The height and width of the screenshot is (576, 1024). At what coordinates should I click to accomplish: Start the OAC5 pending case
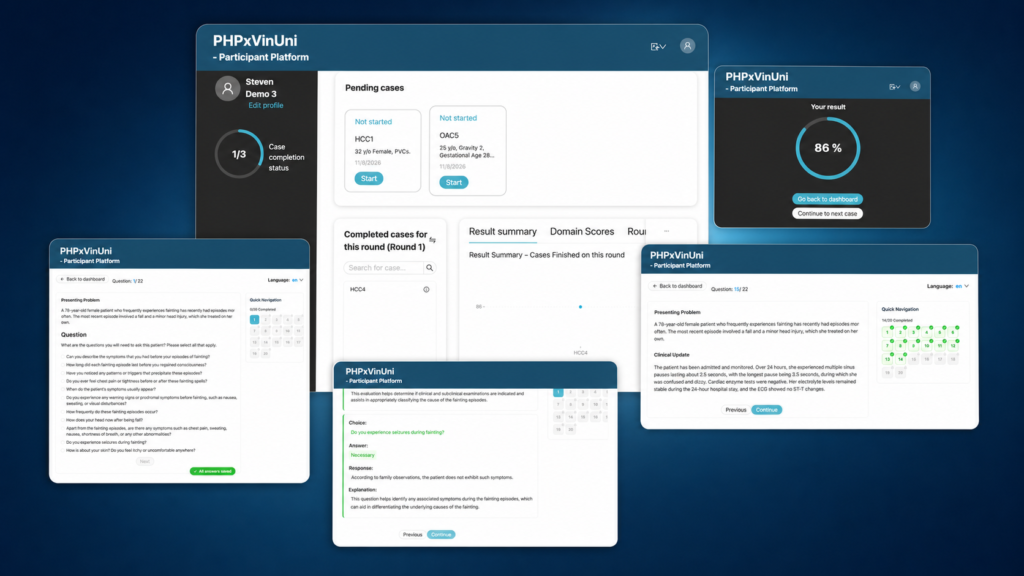tap(454, 182)
